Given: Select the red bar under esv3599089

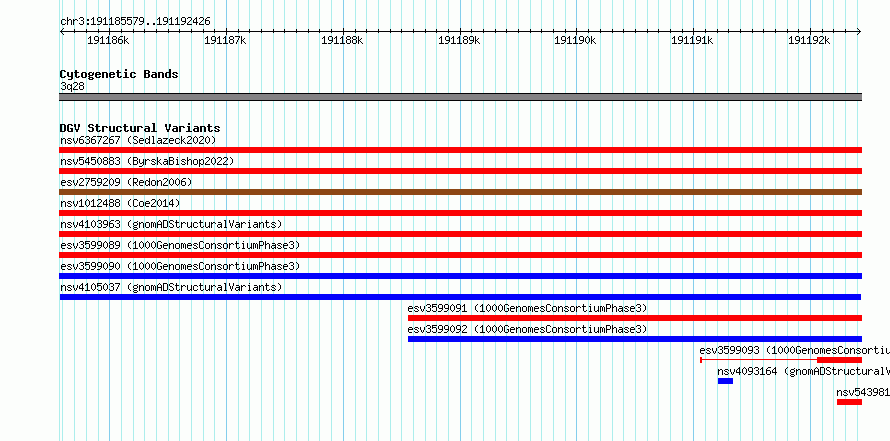Looking at the screenshot, I should [x=460, y=255].
